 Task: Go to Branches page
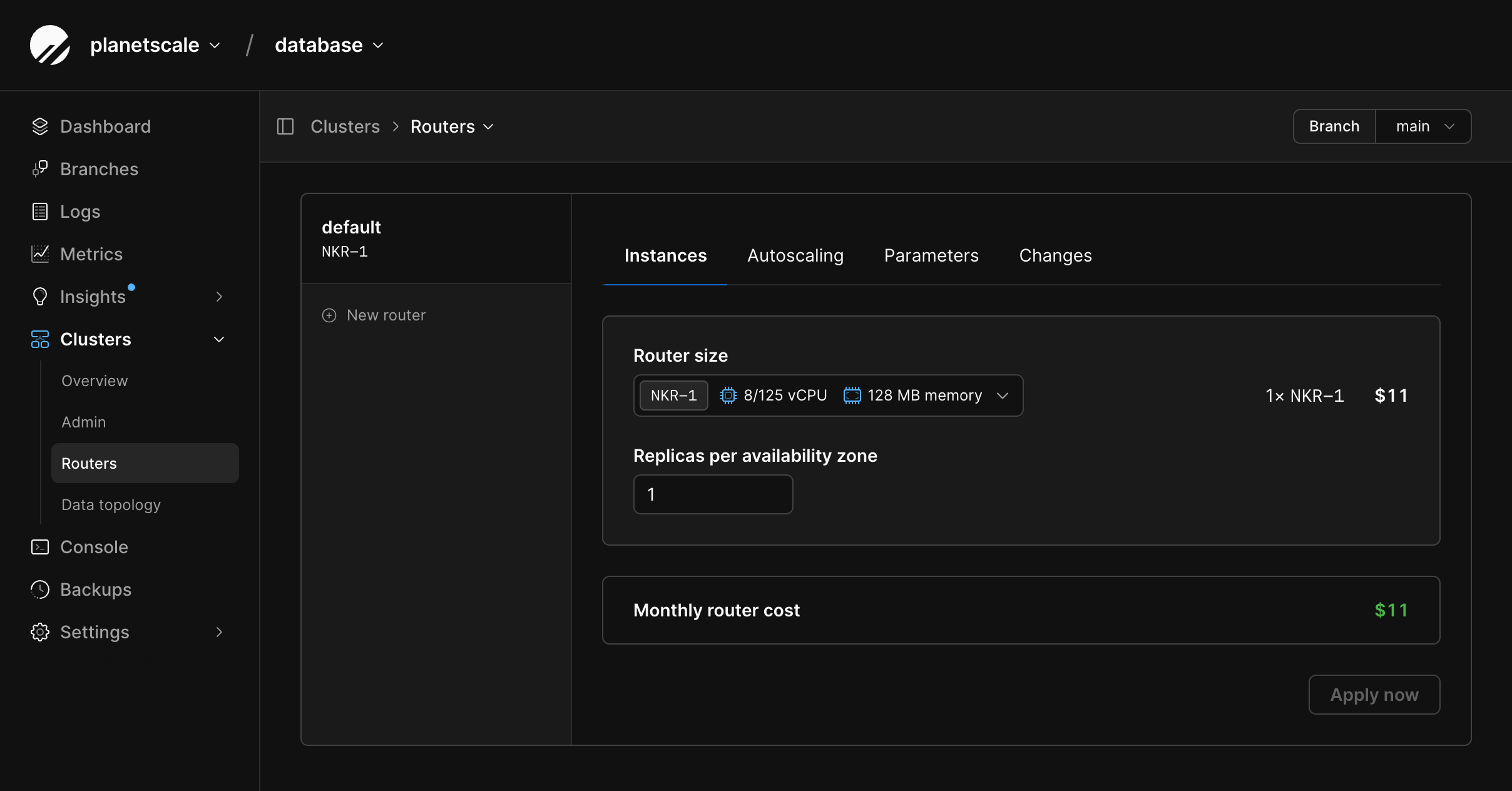(99, 169)
